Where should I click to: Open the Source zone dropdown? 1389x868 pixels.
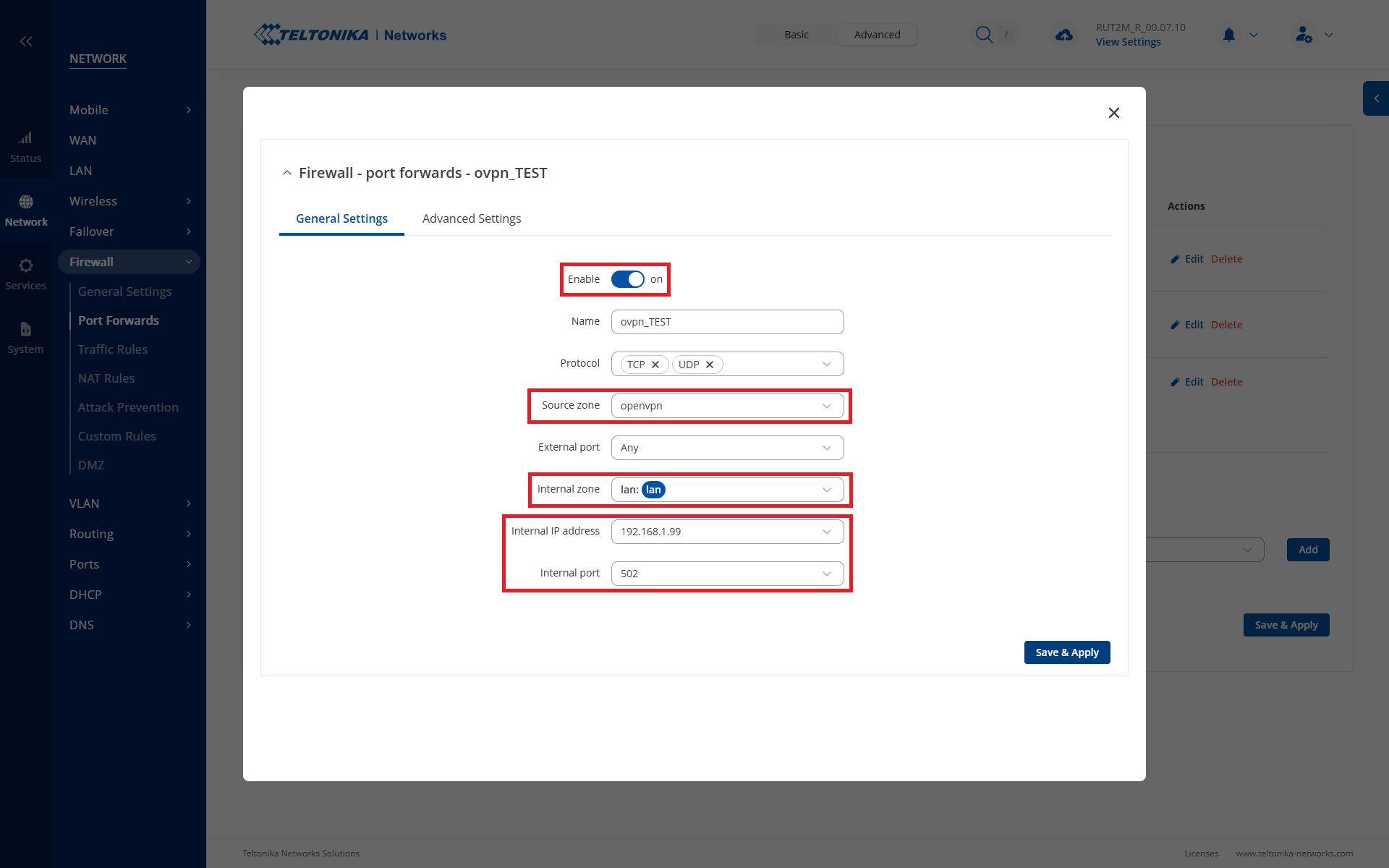pyautogui.click(x=727, y=406)
